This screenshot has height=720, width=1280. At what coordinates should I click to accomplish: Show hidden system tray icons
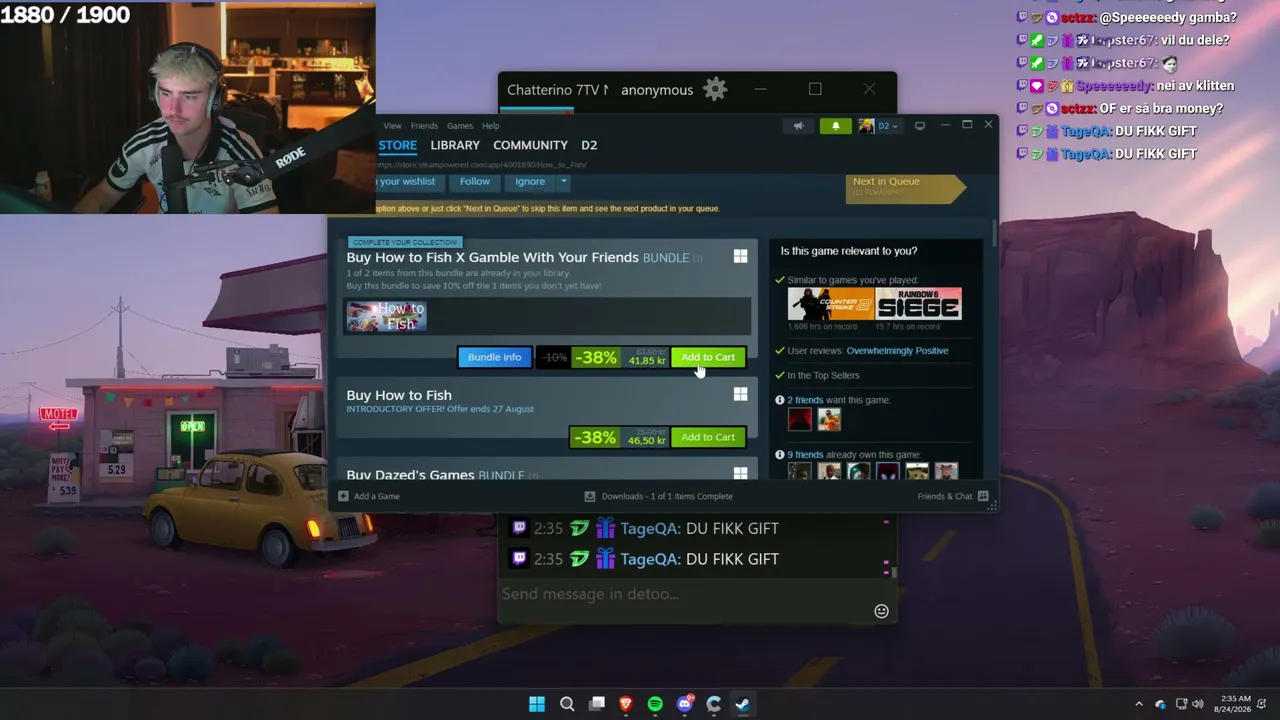click(1138, 704)
